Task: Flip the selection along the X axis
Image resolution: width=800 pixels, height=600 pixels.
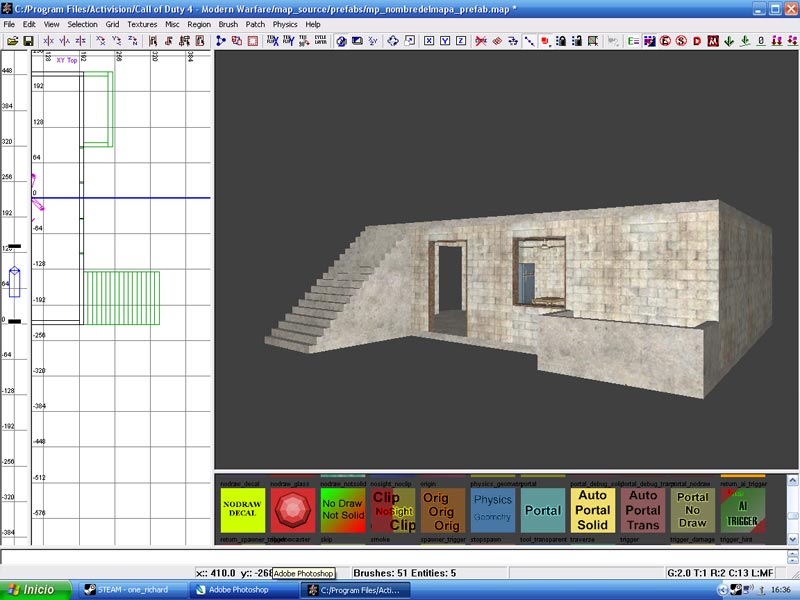Action: 48,41
